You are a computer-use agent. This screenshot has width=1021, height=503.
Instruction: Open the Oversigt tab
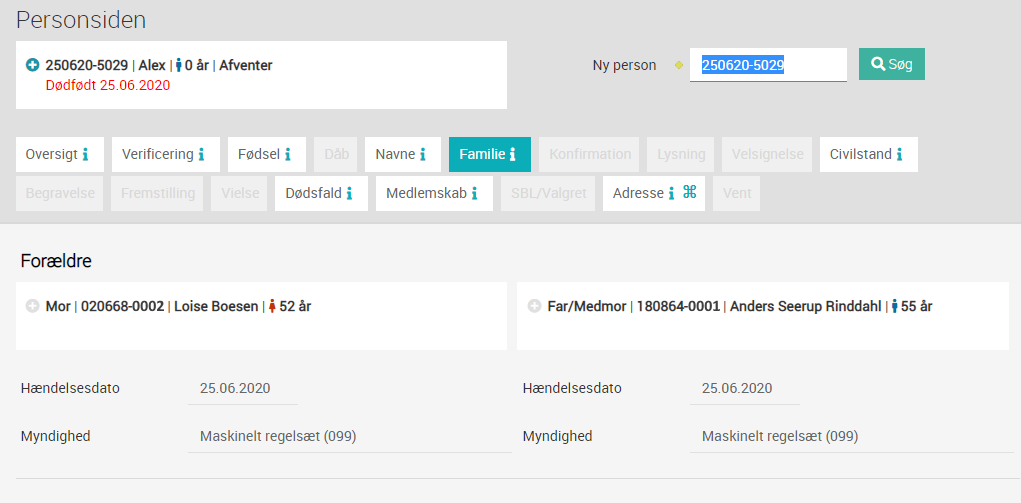pyautogui.click(x=59, y=154)
